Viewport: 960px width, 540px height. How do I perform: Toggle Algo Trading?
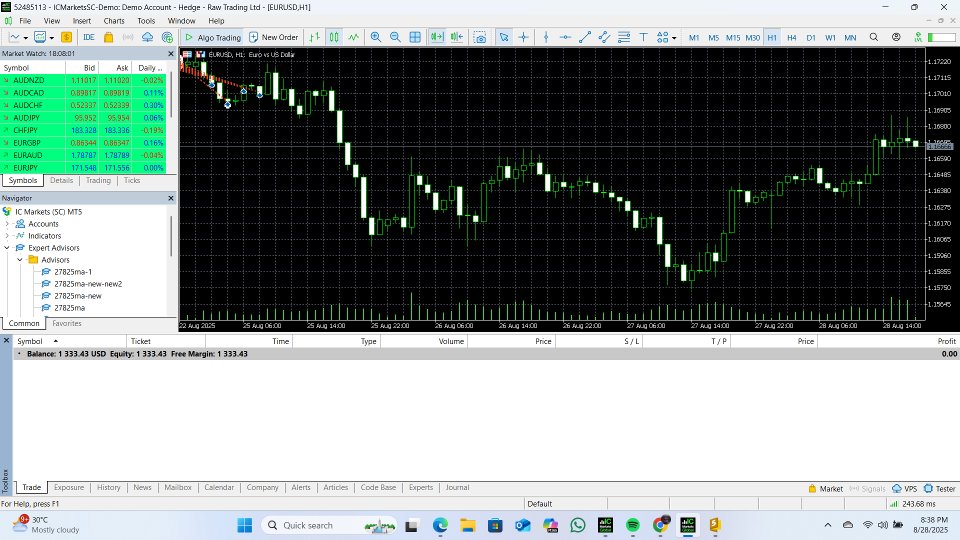tap(212, 37)
